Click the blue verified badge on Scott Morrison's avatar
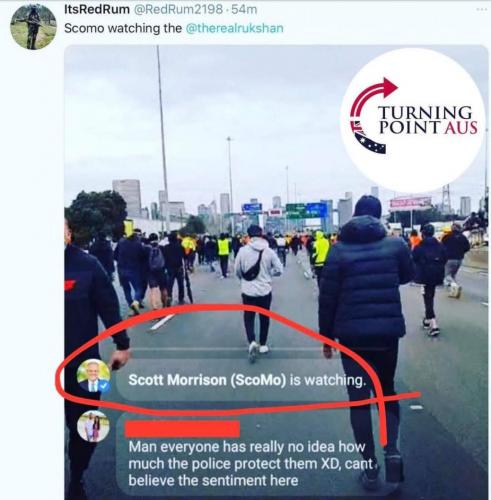The height and width of the screenshot is (500, 491). tap(104, 386)
